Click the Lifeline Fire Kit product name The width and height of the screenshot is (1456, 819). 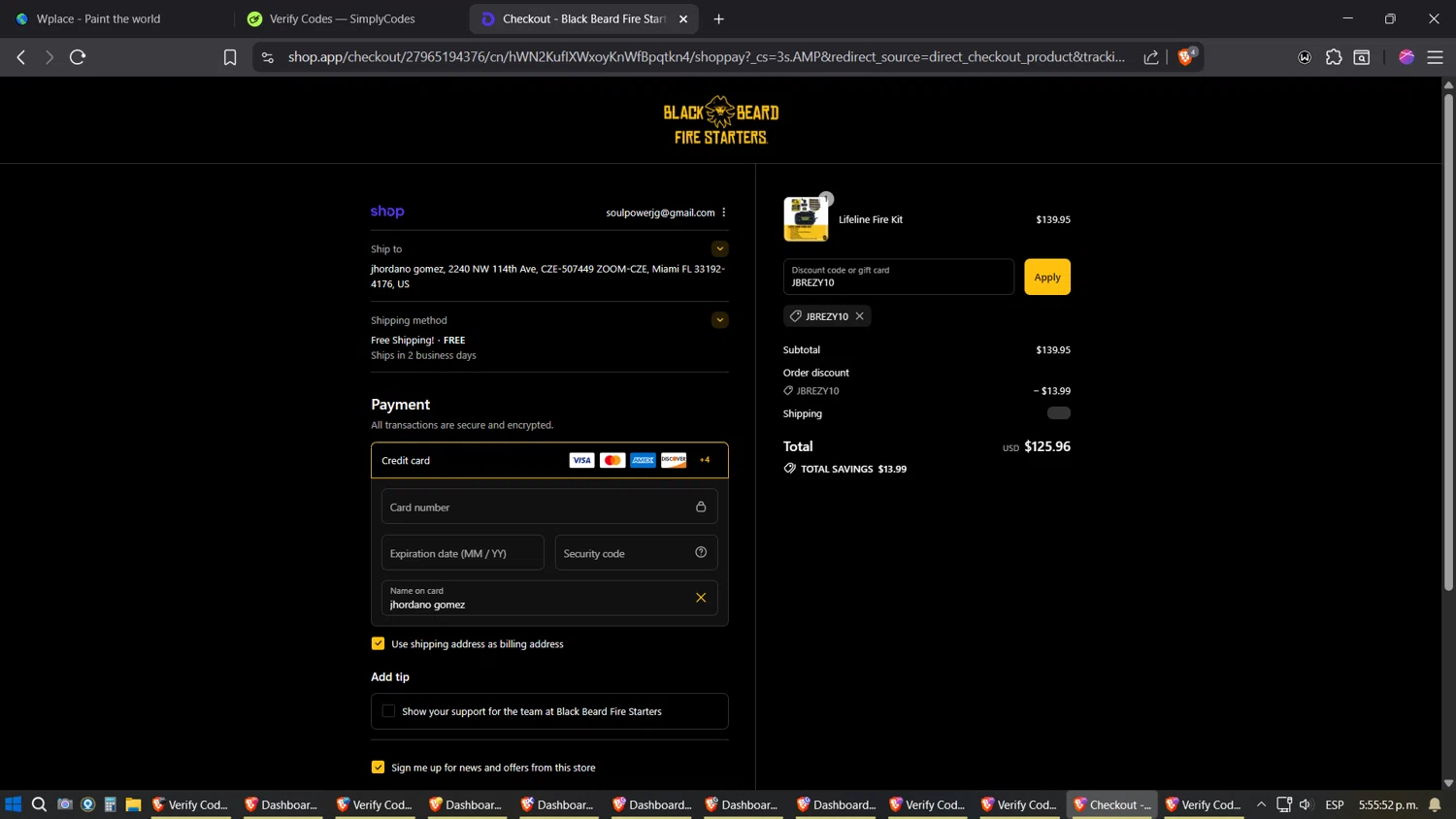[871, 219]
